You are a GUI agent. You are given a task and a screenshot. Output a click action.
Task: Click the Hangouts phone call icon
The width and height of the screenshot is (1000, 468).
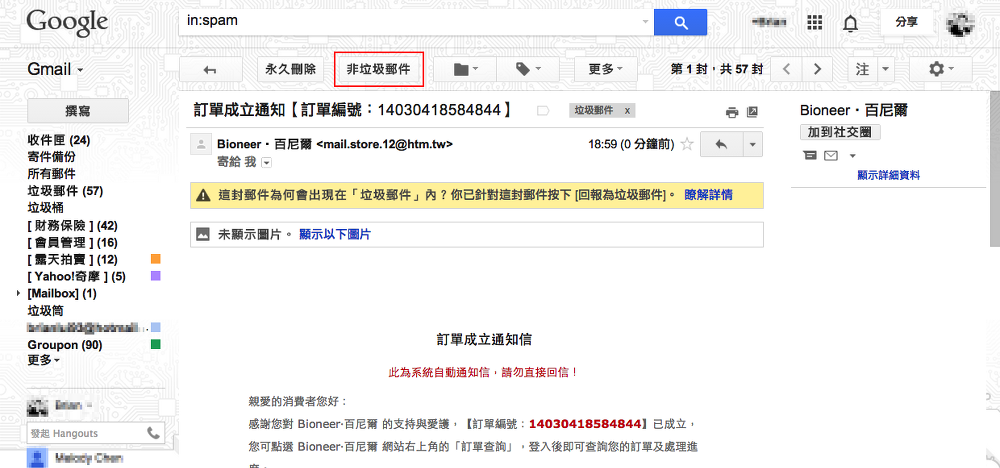point(153,433)
